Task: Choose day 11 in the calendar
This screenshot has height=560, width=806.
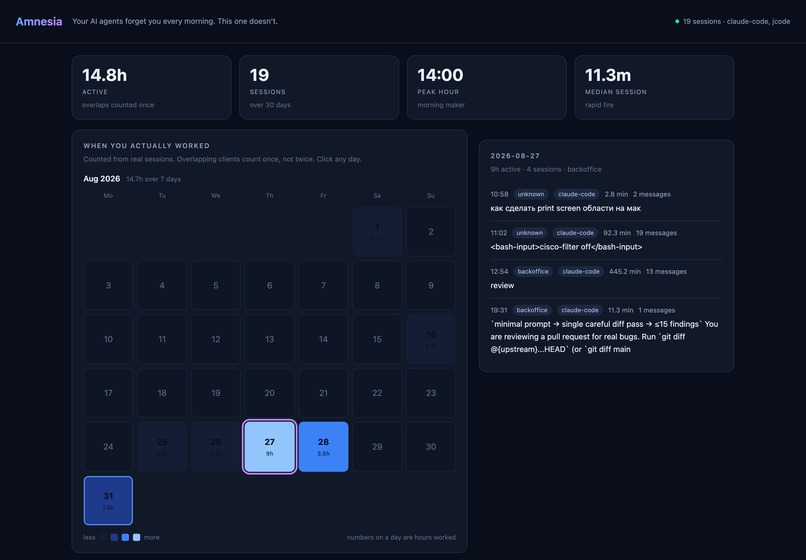Action: pyautogui.click(x=162, y=339)
